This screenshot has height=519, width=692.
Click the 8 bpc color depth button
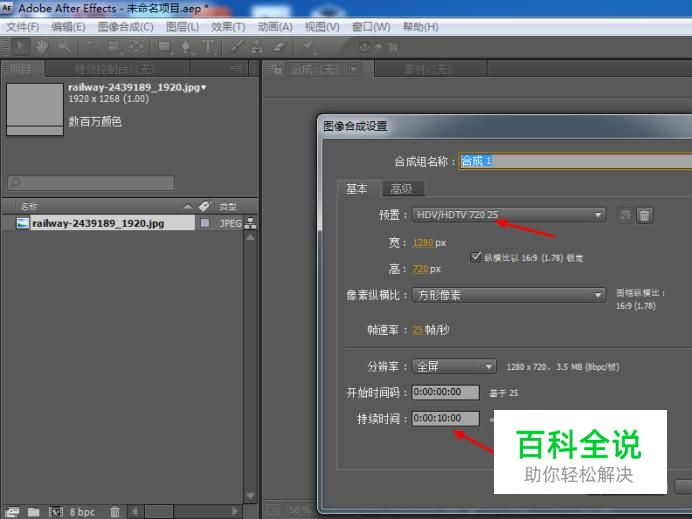[82, 512]
